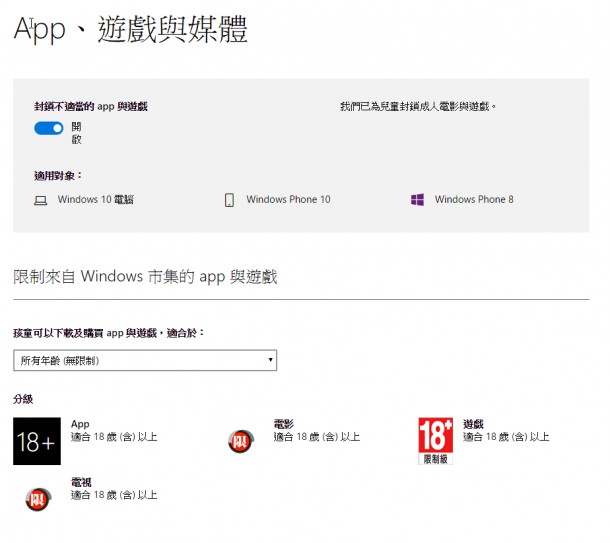Toggle off the block inappropriate apps switch

pyautogui.click(x=49, y=128)
